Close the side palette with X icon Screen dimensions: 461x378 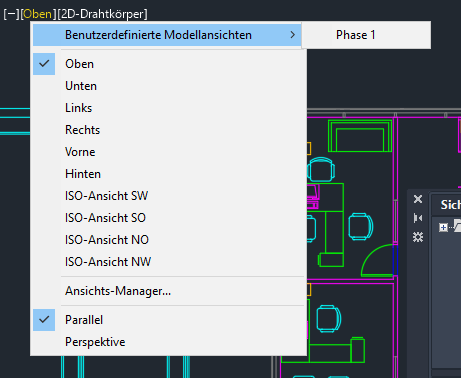(x=418, y=199)
